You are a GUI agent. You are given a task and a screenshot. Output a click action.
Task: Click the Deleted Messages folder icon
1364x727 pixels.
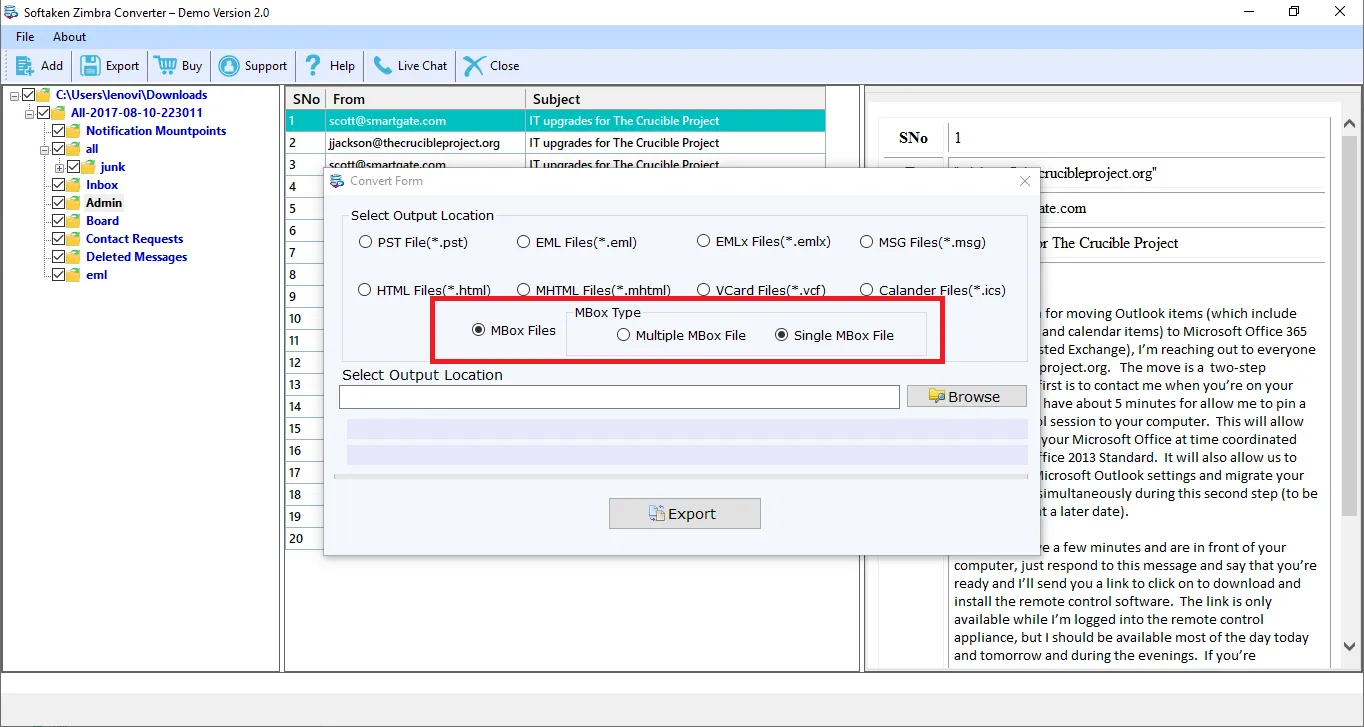tap(74, 257)
